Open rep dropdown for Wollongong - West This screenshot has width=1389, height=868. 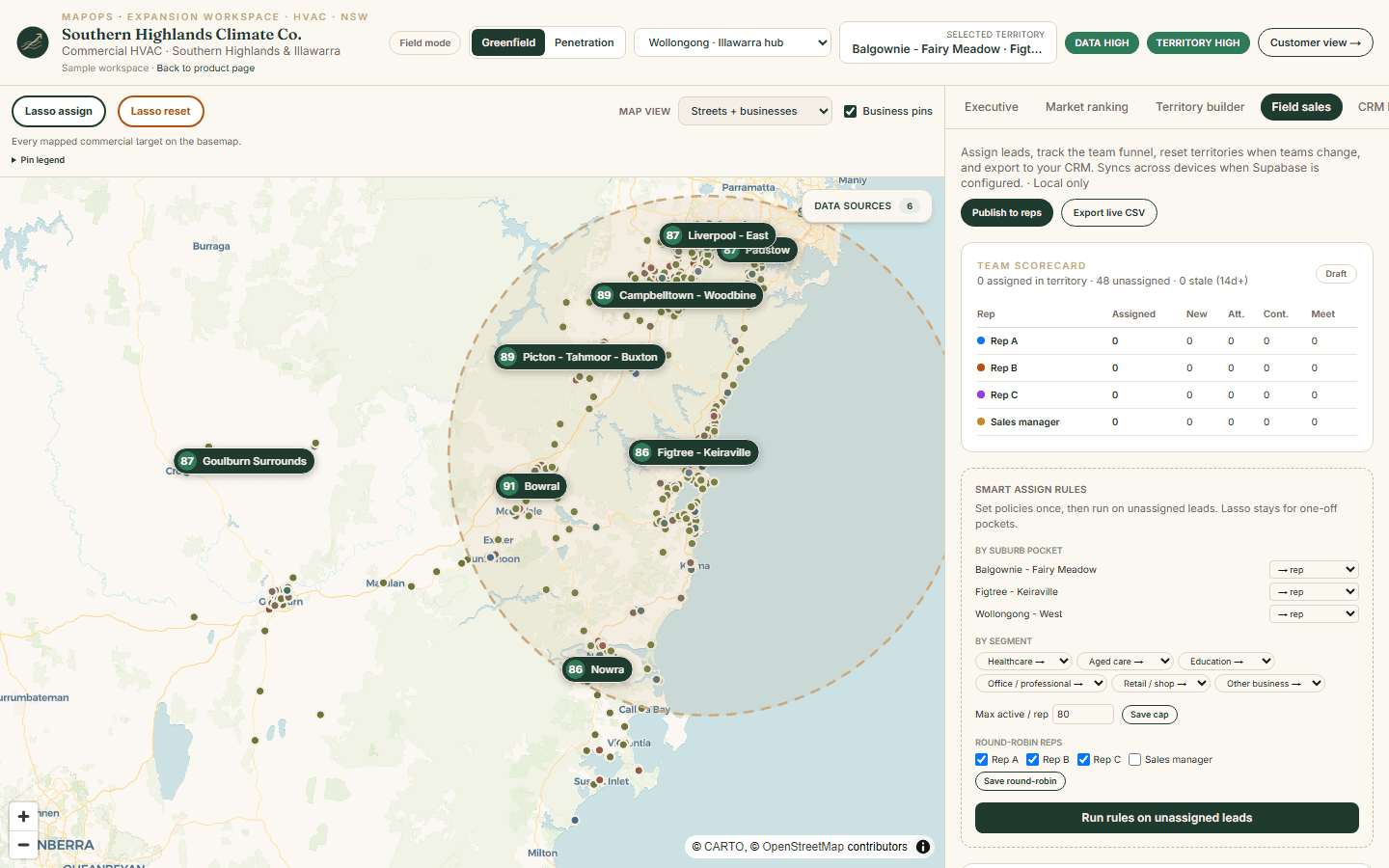pos(1314,613)
